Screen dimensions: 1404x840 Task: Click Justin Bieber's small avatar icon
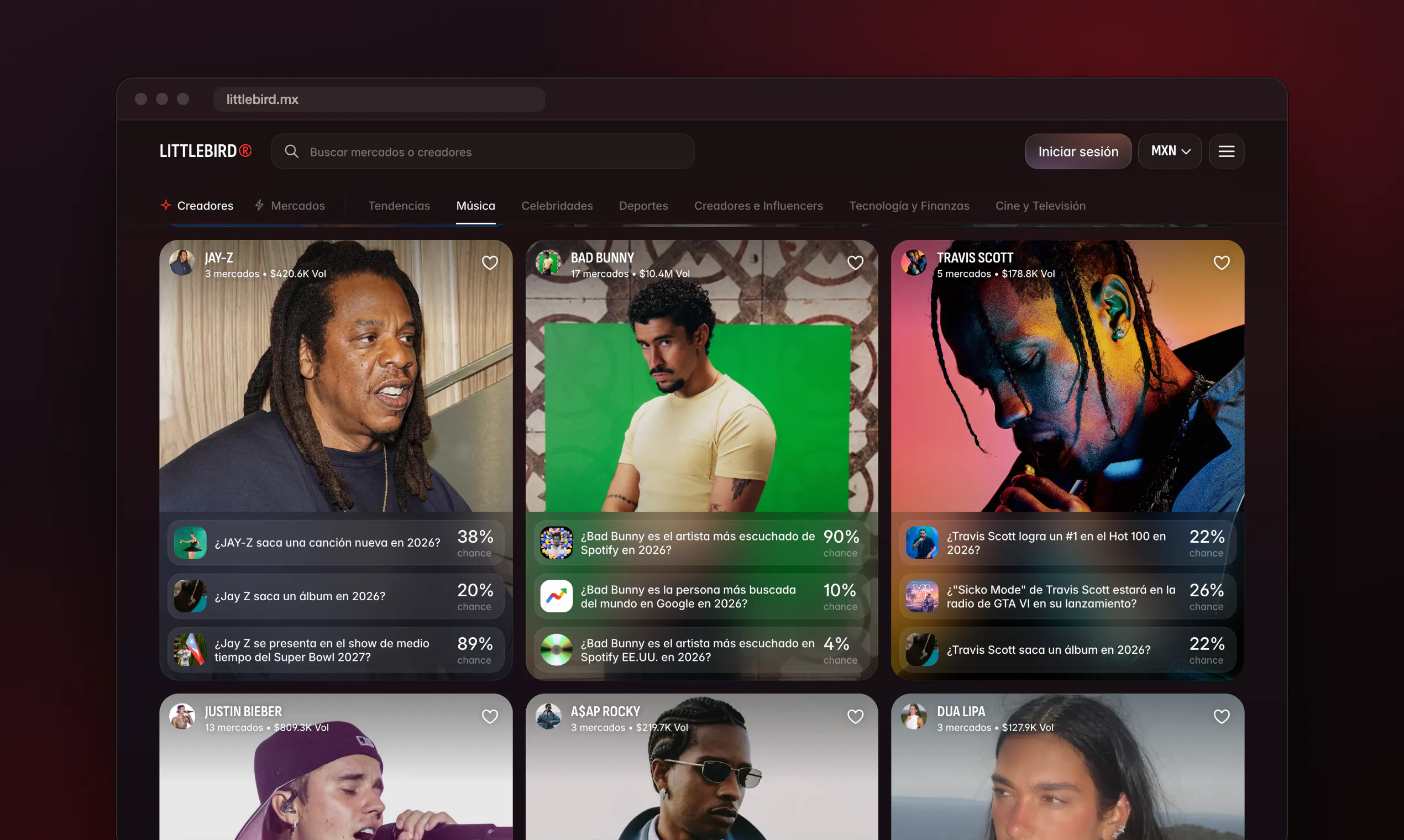coord(182,717)
